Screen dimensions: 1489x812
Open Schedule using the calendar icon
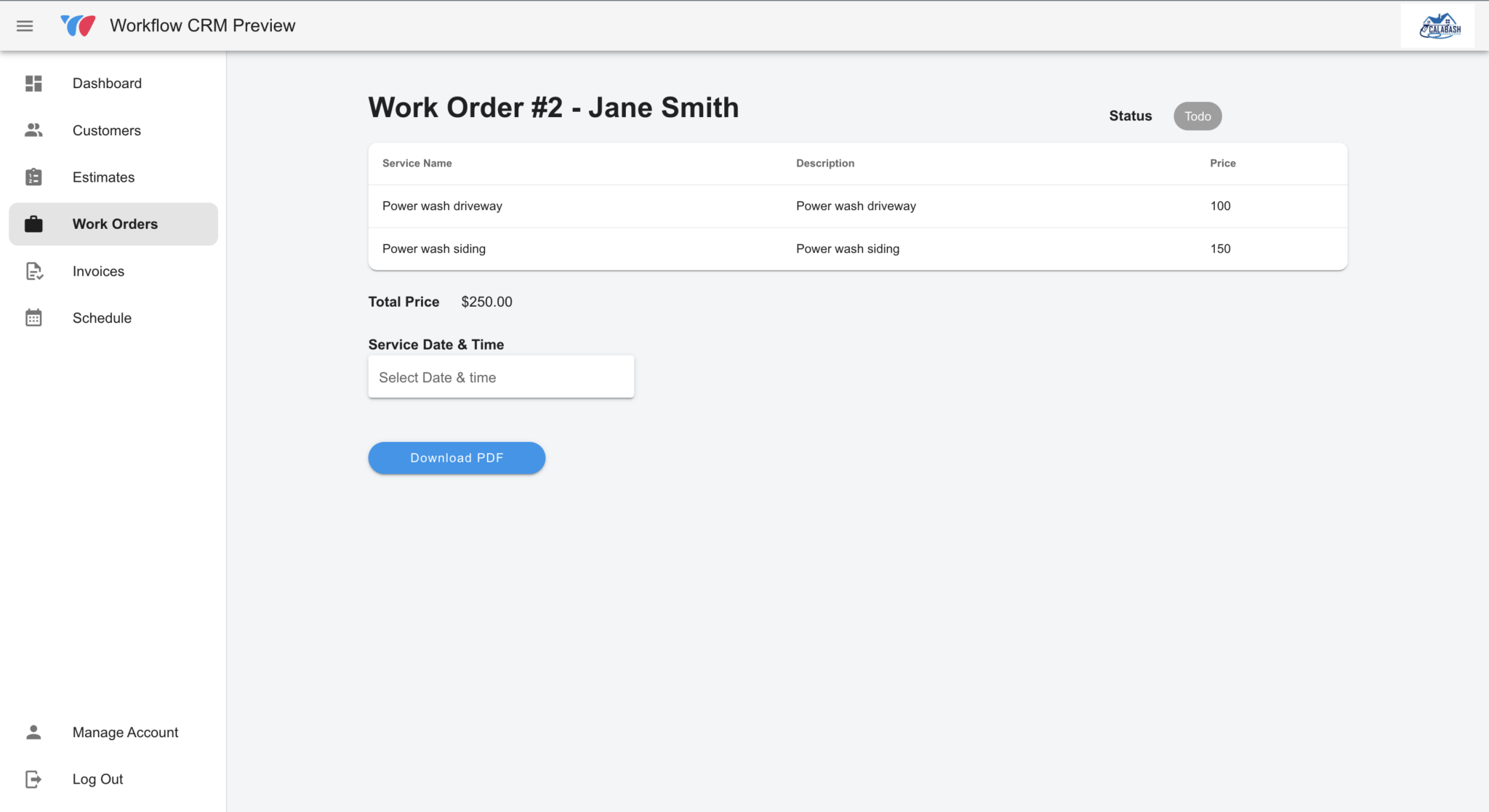[33, 318]
